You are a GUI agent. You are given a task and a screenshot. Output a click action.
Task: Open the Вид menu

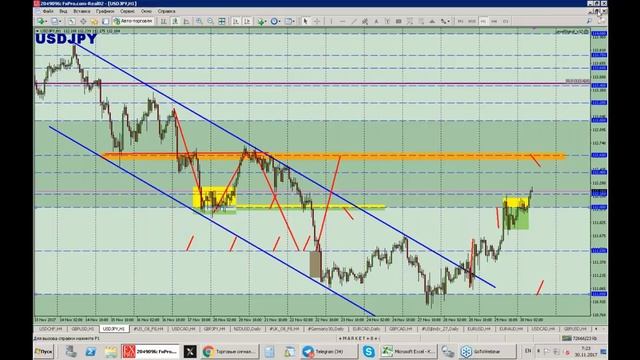coord(63,11)
